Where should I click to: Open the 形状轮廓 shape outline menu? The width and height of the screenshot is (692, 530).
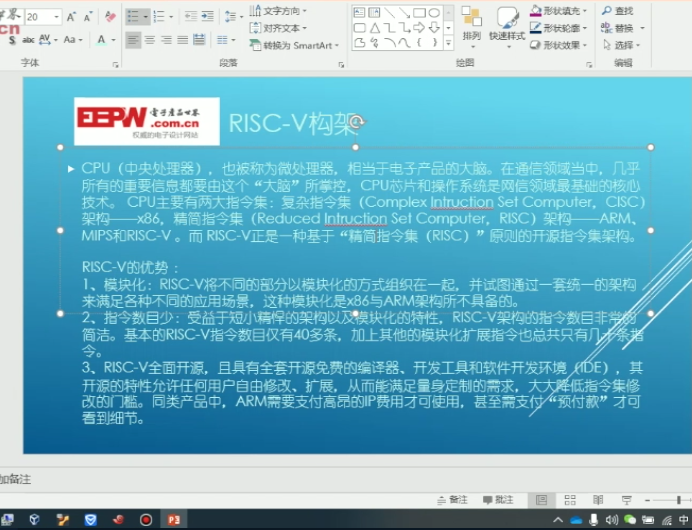tap(559, 28)
